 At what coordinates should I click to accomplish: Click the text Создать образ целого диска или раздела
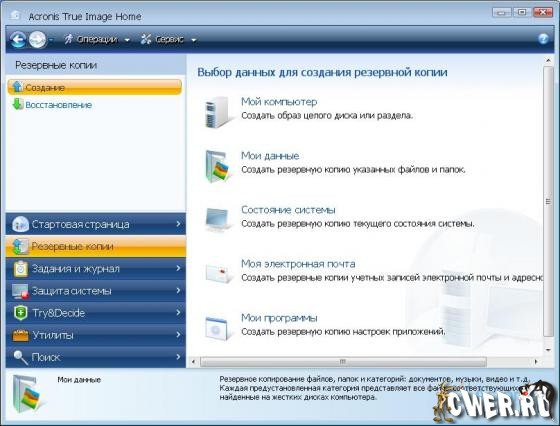coord(327,116)
